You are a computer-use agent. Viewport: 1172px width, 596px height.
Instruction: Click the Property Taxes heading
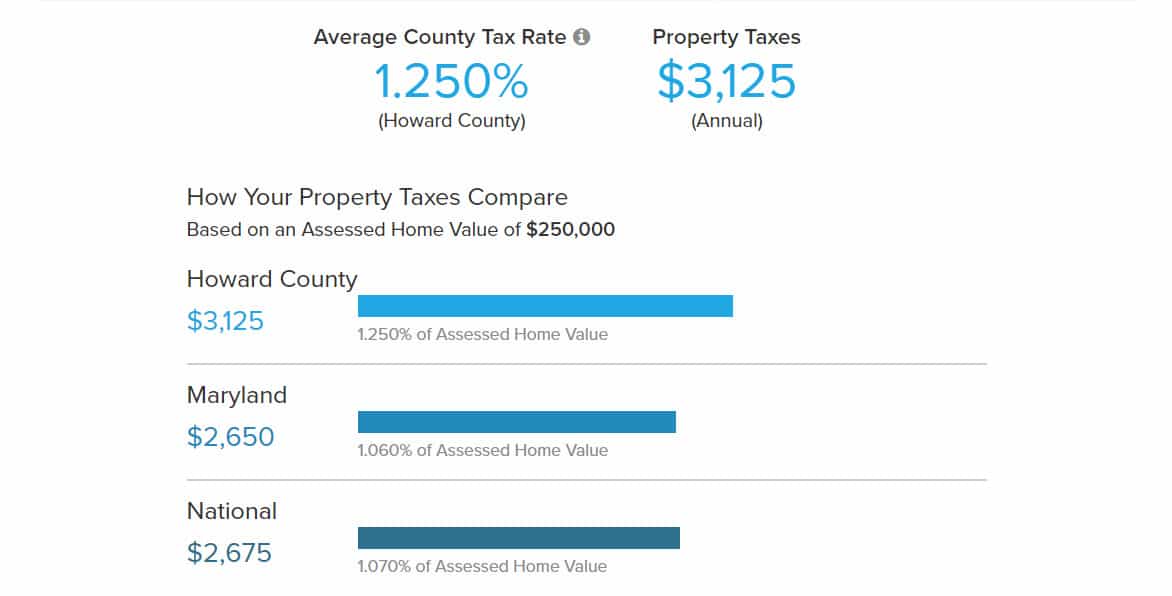[x=726, y=37]
